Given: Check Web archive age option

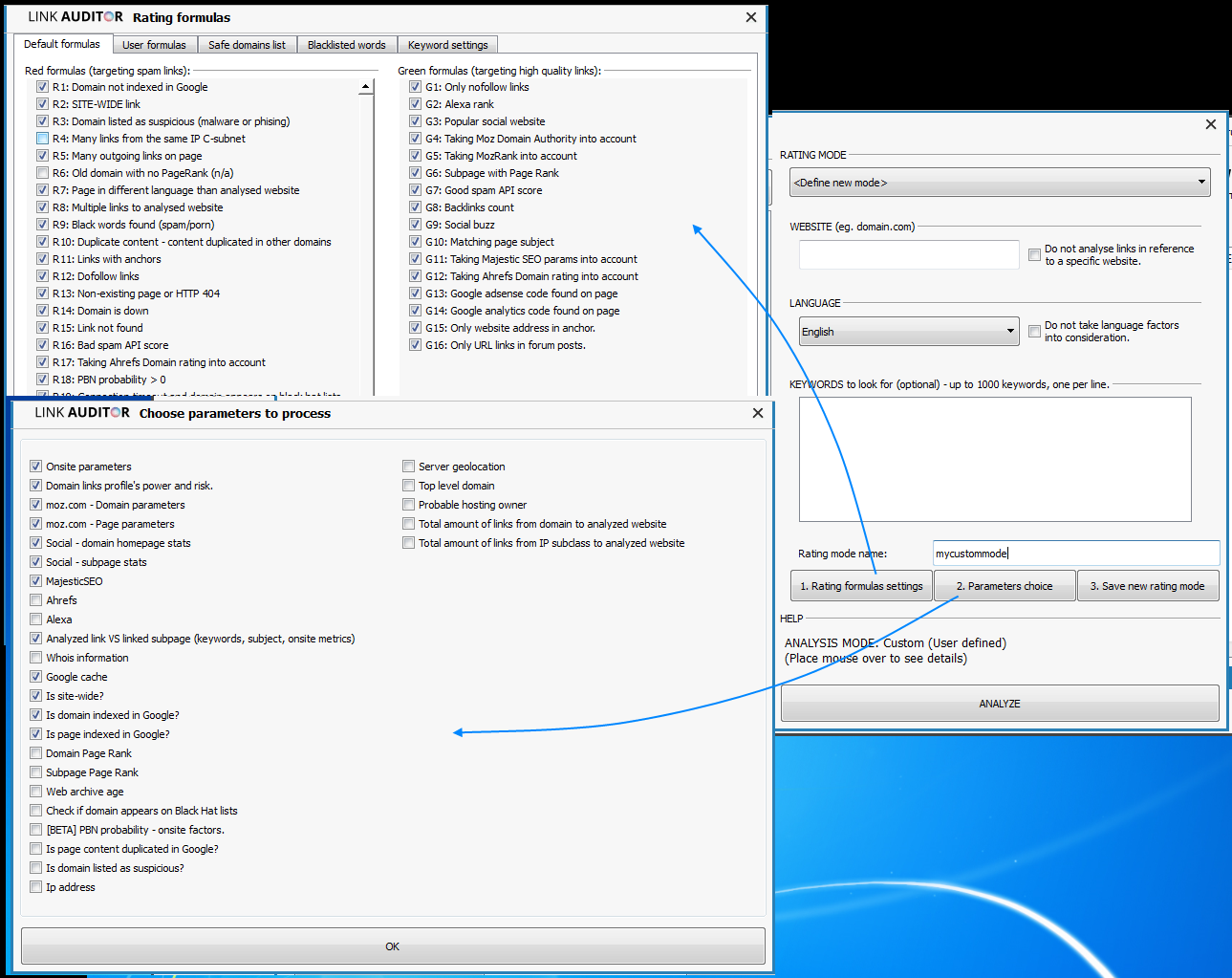Looking at the screenshot, I should click(35, 792).
